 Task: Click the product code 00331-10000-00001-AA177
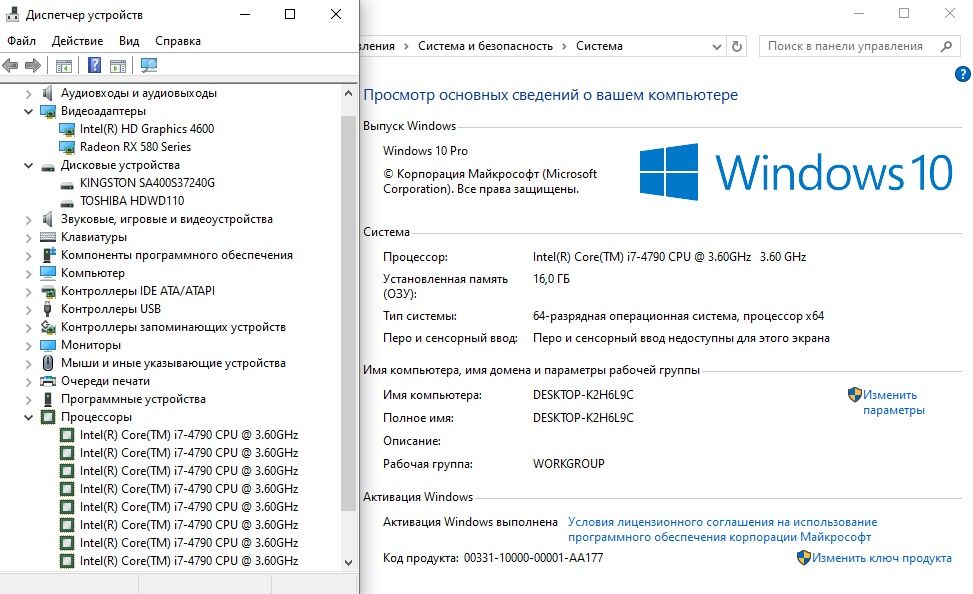click(533, 558)
